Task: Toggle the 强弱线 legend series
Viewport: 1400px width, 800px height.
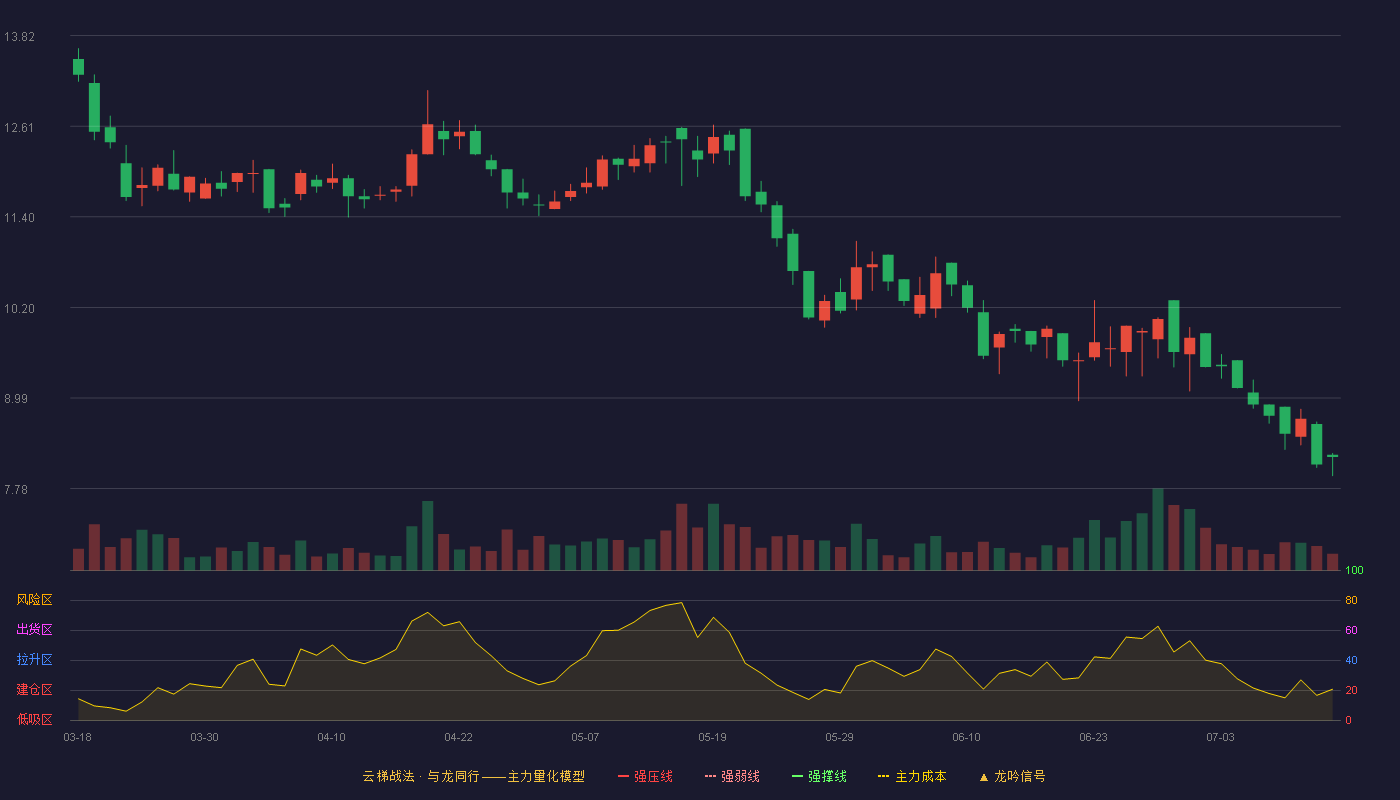Action: (732, 776)
